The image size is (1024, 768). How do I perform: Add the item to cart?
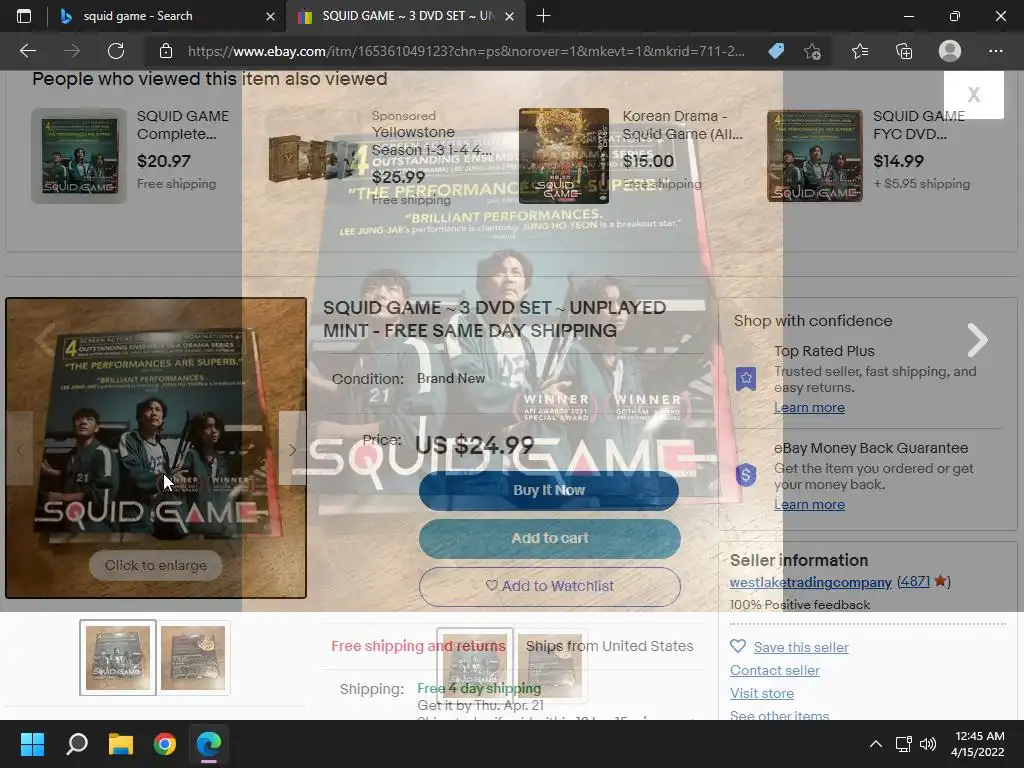tap(549, 538)
